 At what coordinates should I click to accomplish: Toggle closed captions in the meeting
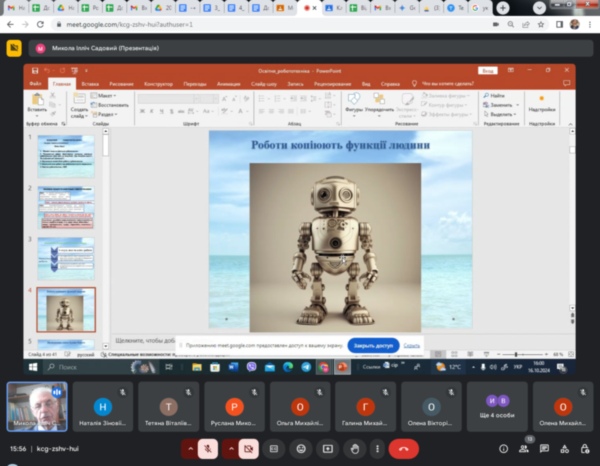(x=273, y=449)
